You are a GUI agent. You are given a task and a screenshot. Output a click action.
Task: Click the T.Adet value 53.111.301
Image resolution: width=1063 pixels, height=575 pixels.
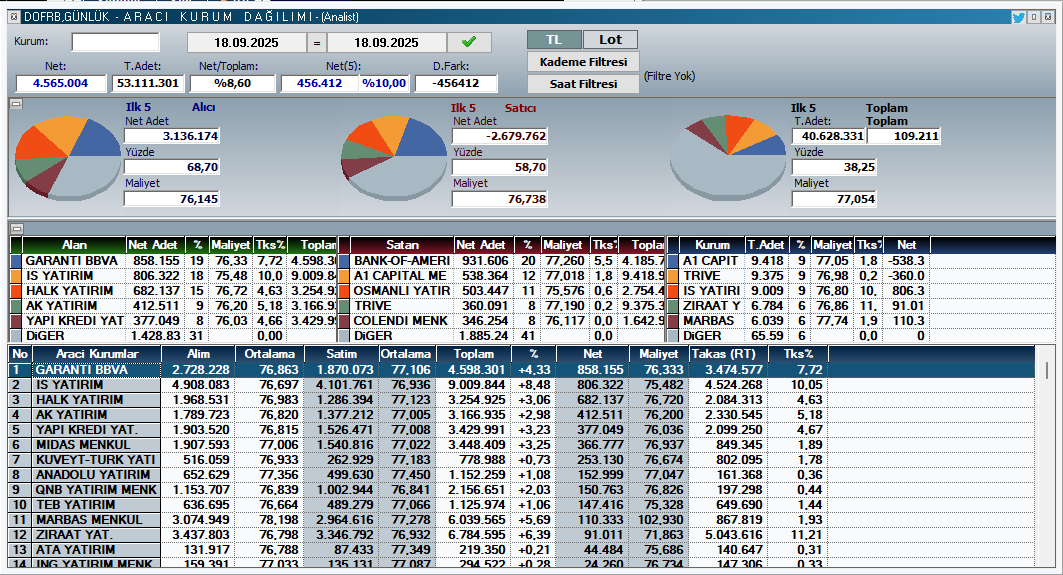click(148, 83)
